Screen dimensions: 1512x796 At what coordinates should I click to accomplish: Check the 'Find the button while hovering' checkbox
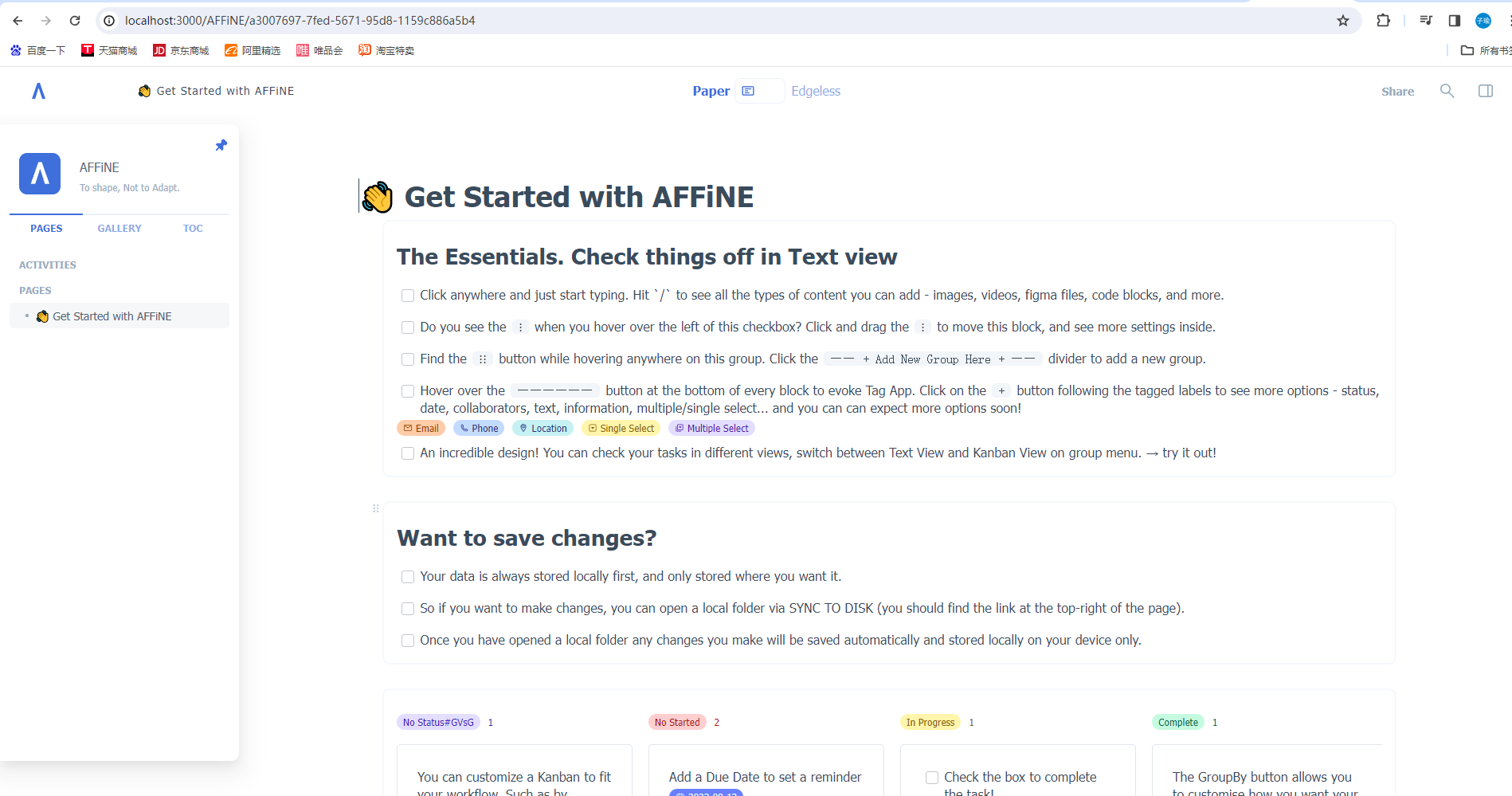[408, 359]
